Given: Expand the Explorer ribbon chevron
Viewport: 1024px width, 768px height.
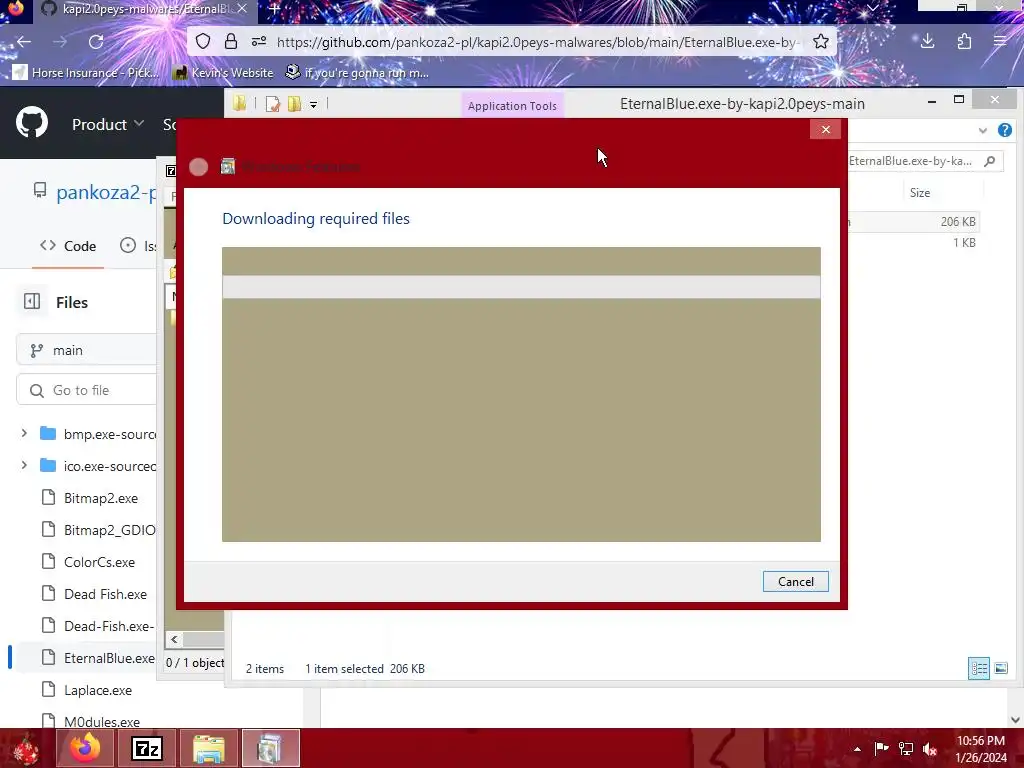Looking at the screenshot, I should [983, 131].
